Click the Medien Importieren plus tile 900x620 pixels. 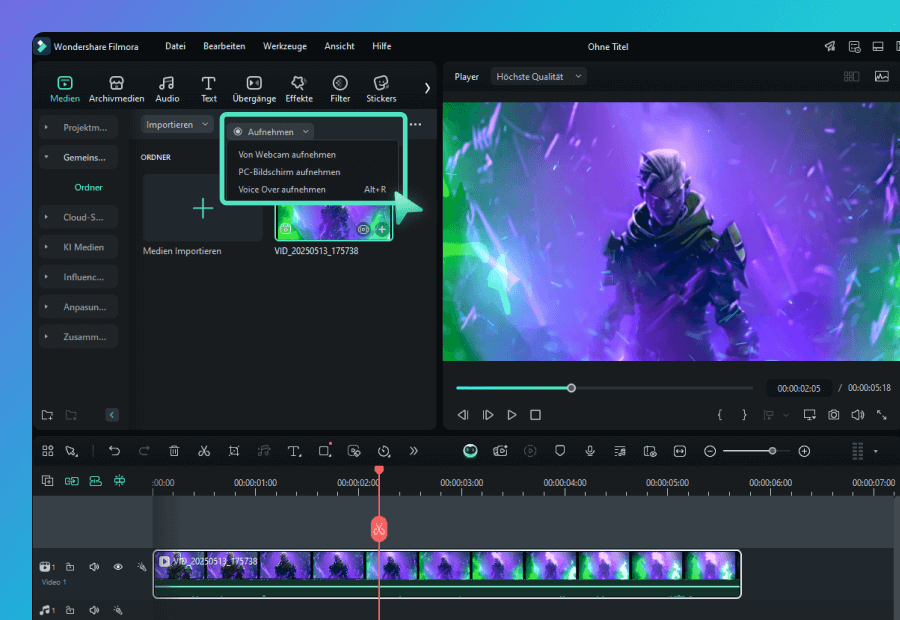203,208
